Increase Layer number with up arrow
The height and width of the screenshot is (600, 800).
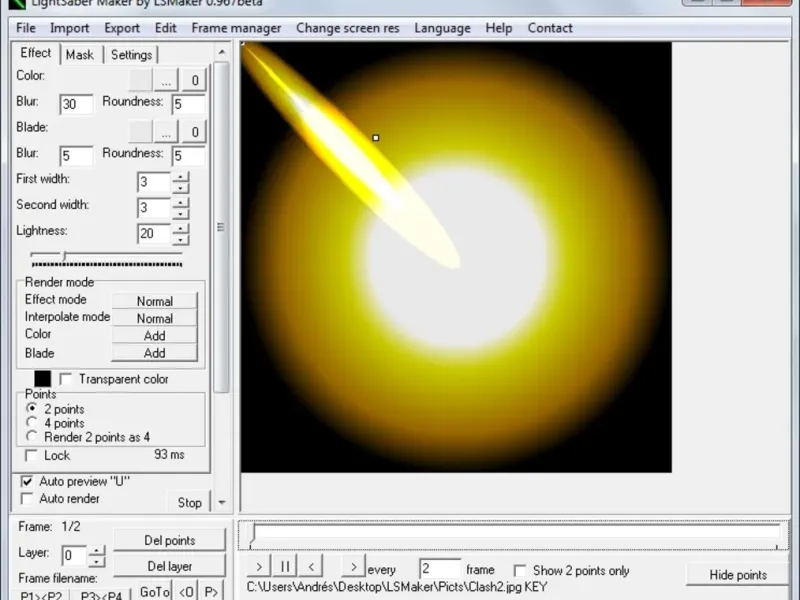tap(96, 551)
